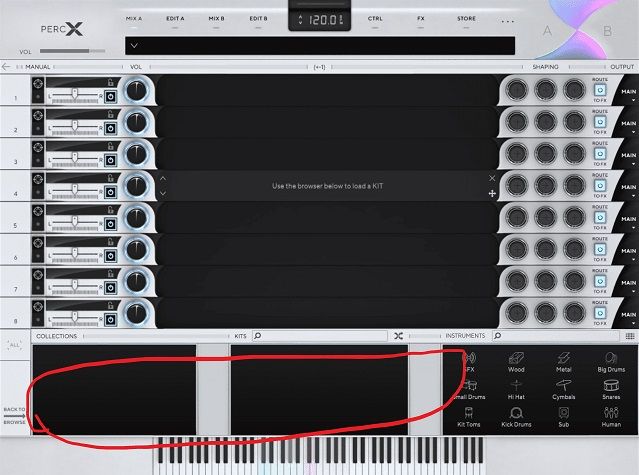Open MAIN output dropdown on track 2
Screen dimensions: 639x475
click(x=629, y=126)
